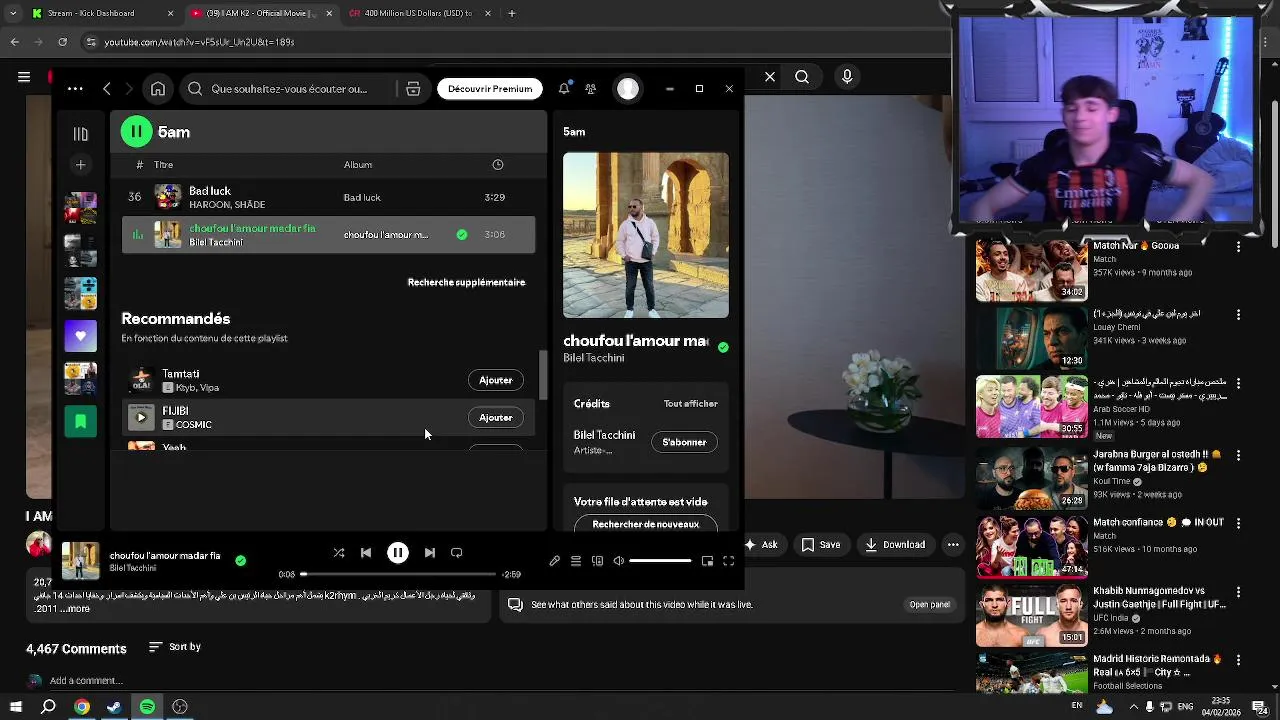Switch to Stream - Kick Dashboard tab

click(101, 13)
